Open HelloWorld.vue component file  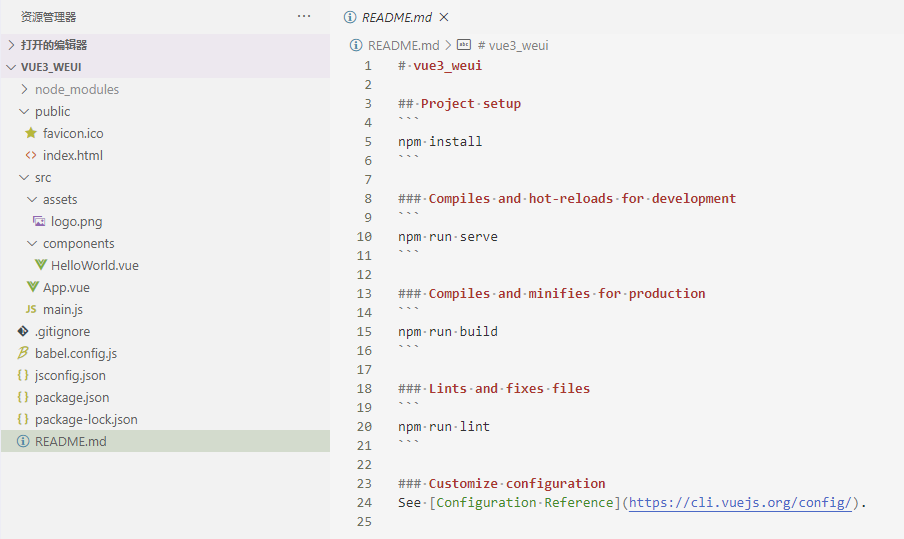tap(95, 265)
